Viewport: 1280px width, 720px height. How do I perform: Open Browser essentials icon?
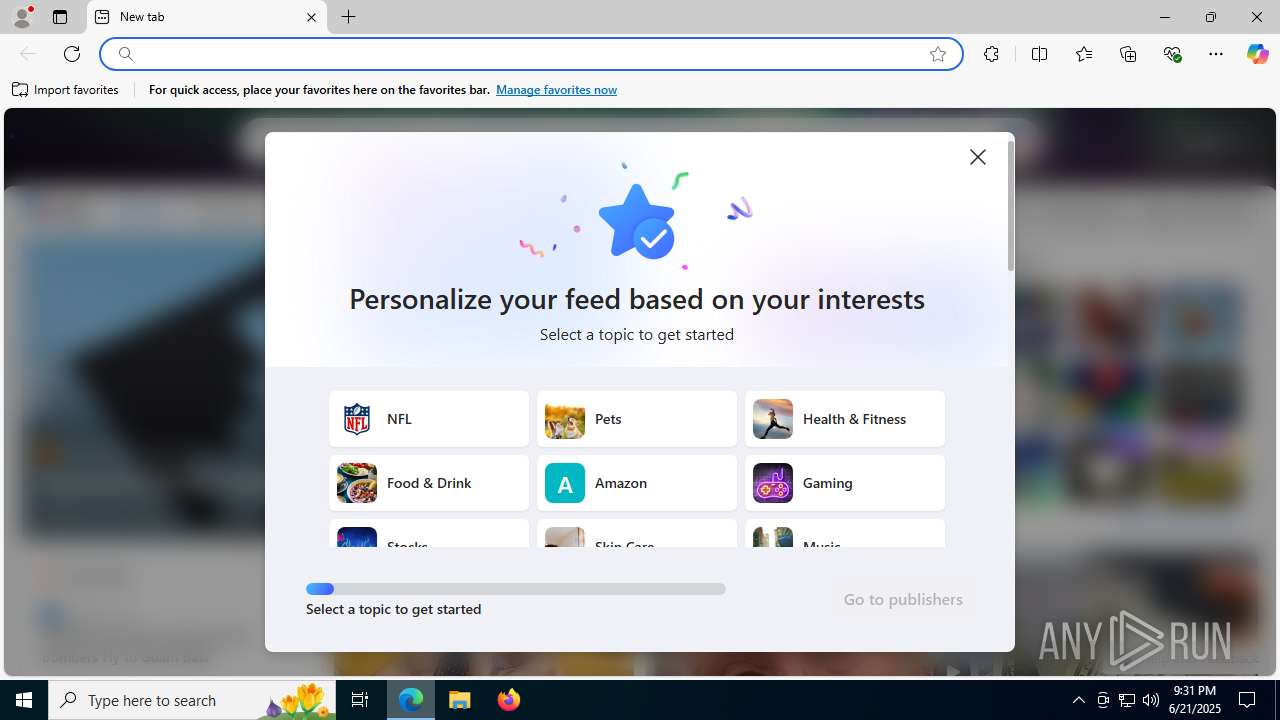1172,54
